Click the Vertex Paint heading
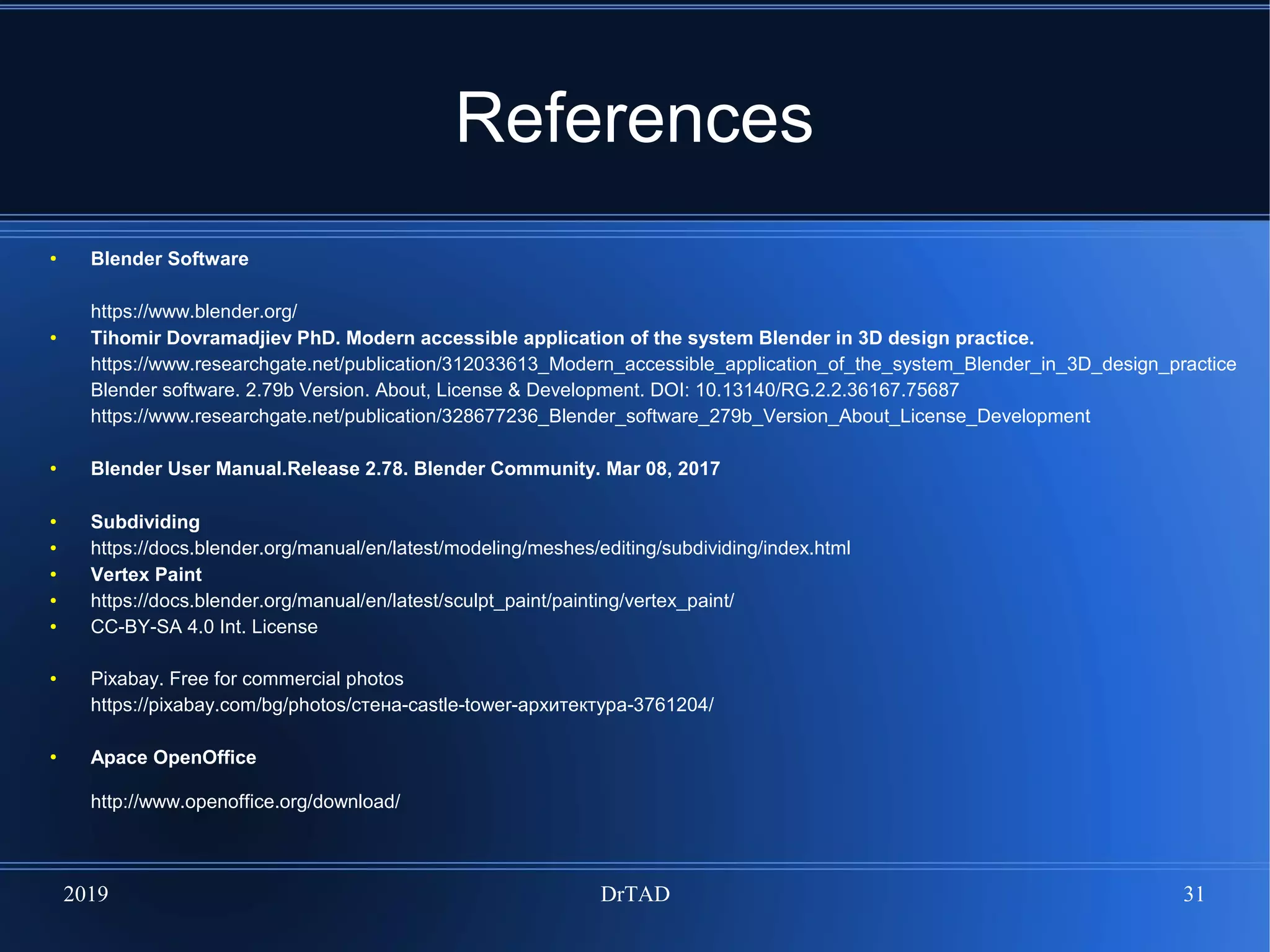Image resolution: width=1270 pixels, height=952 pixels. tap(146, 575)
